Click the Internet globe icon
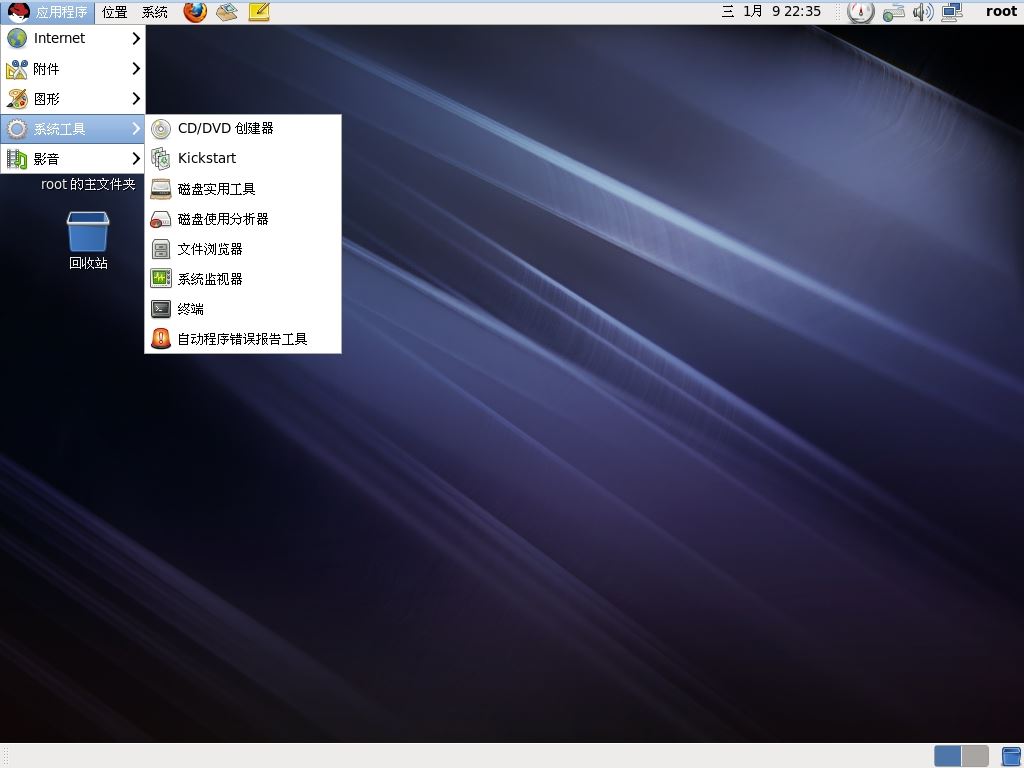Image resolution: width=1024 pixels, height=768 pixels. pos(17,39)
